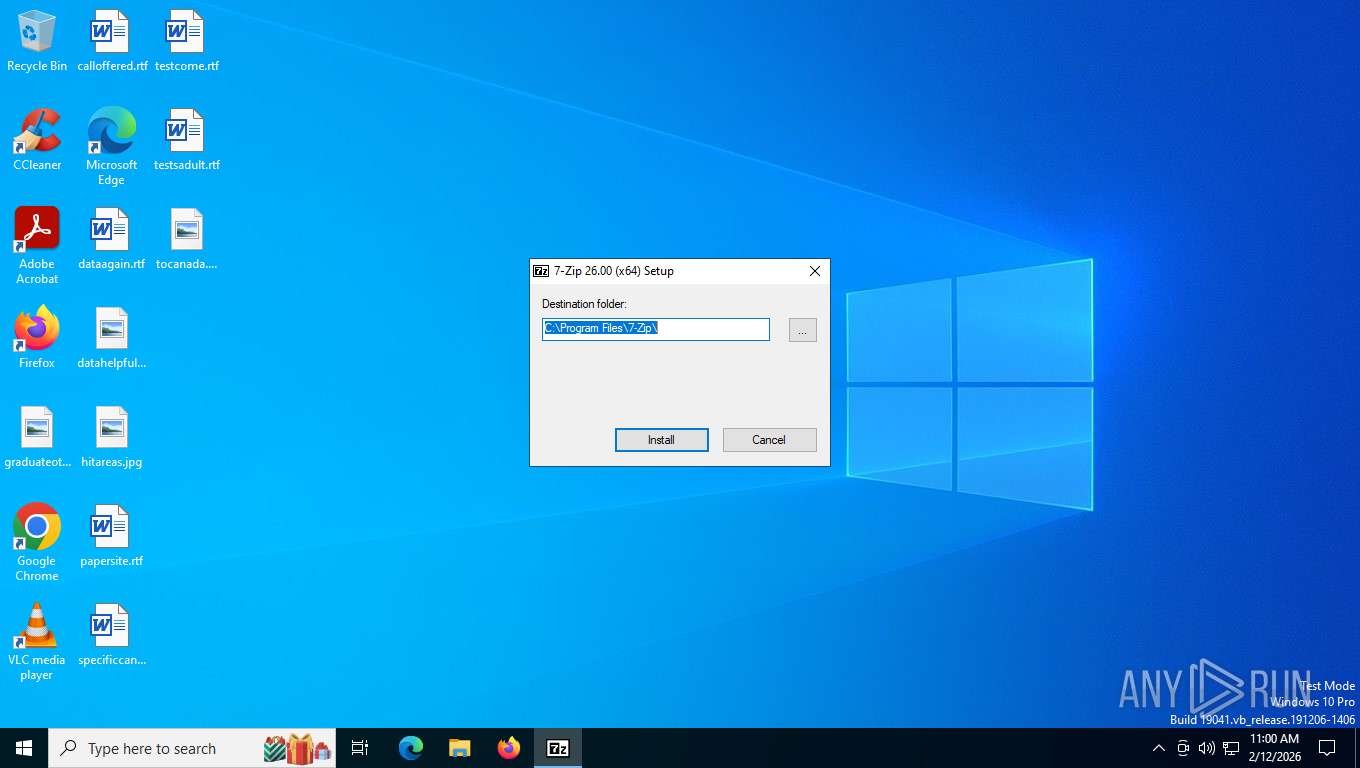
Task: Click the gift boxes search highlight icon
Action: (x=298, y=748)
